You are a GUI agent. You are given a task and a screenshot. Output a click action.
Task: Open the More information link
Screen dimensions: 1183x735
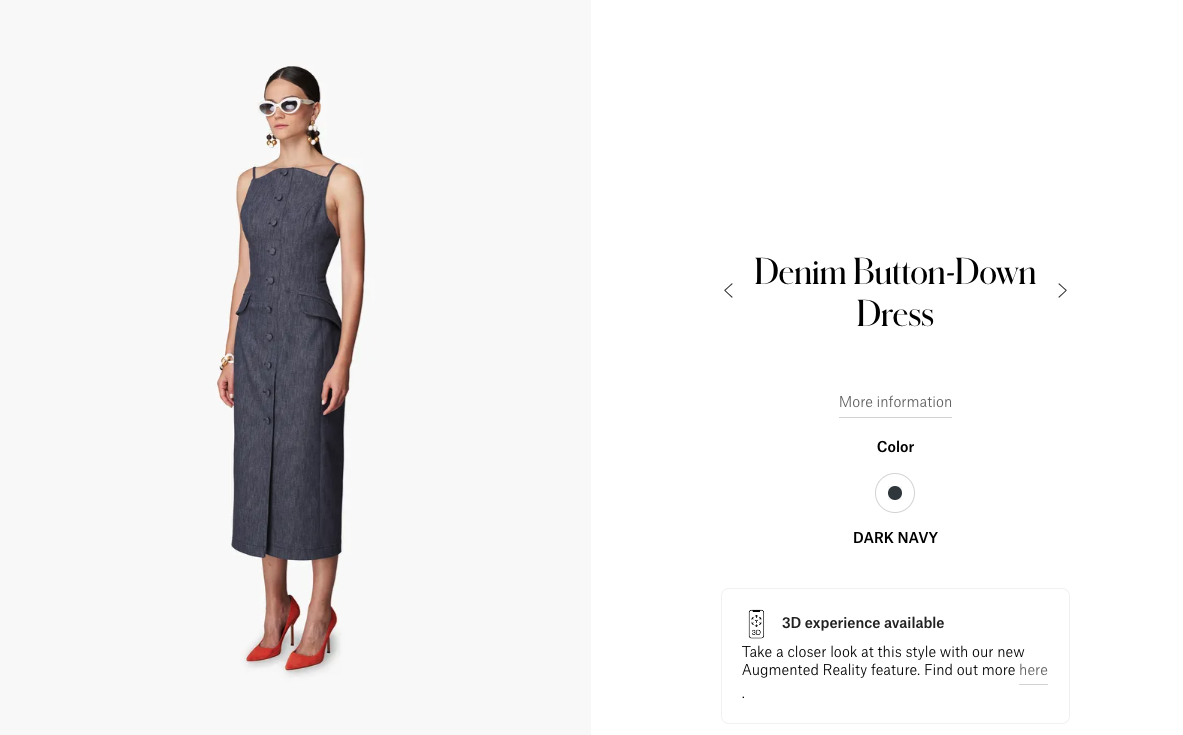pos(895,402)
